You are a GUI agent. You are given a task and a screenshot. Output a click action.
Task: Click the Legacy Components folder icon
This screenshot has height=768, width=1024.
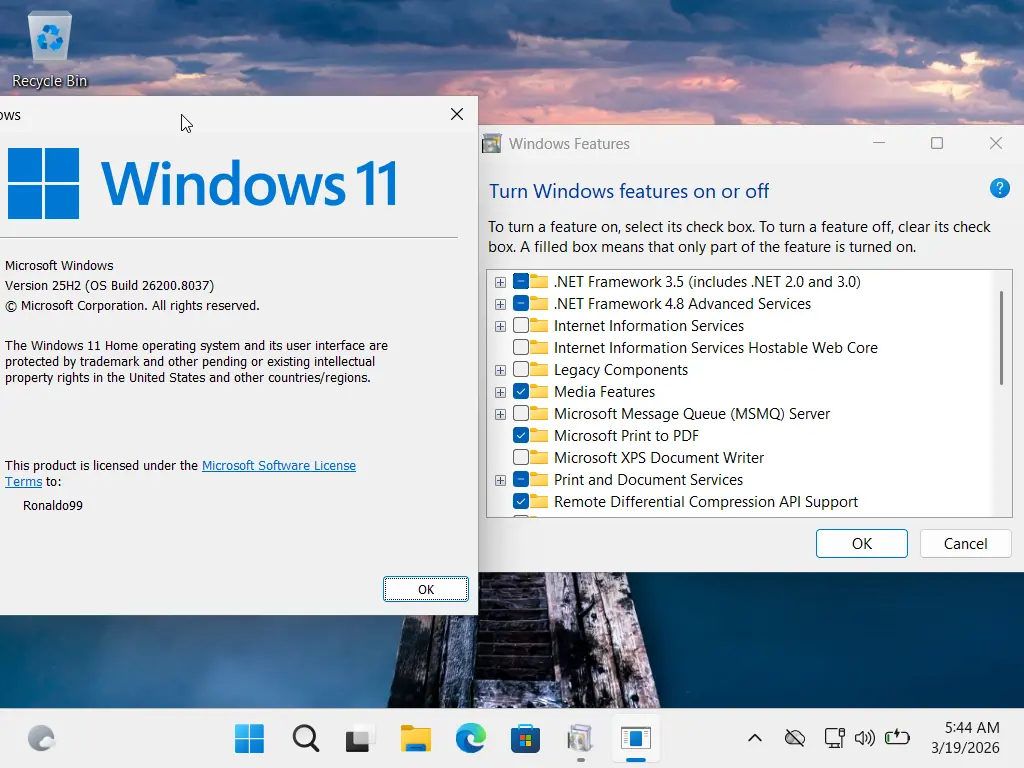(x=539, y=370)
